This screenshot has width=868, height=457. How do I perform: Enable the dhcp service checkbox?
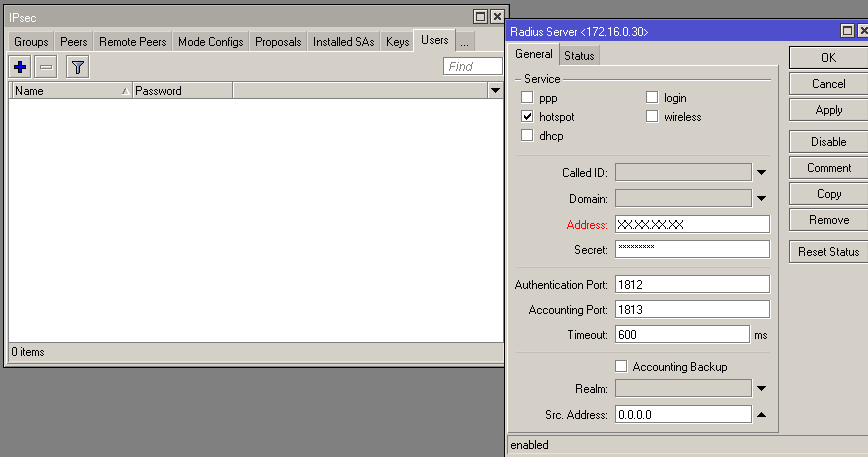(527, 136)
